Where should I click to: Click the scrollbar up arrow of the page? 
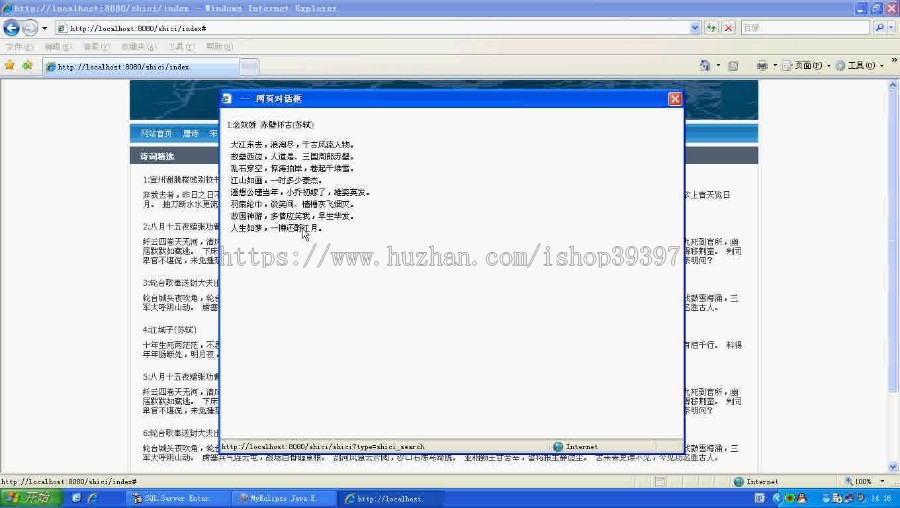(893, 85)
